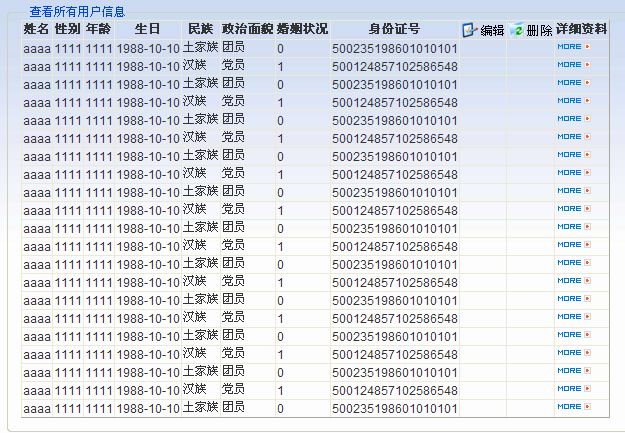Select 土家族 cell in first row

click(200, 47)
